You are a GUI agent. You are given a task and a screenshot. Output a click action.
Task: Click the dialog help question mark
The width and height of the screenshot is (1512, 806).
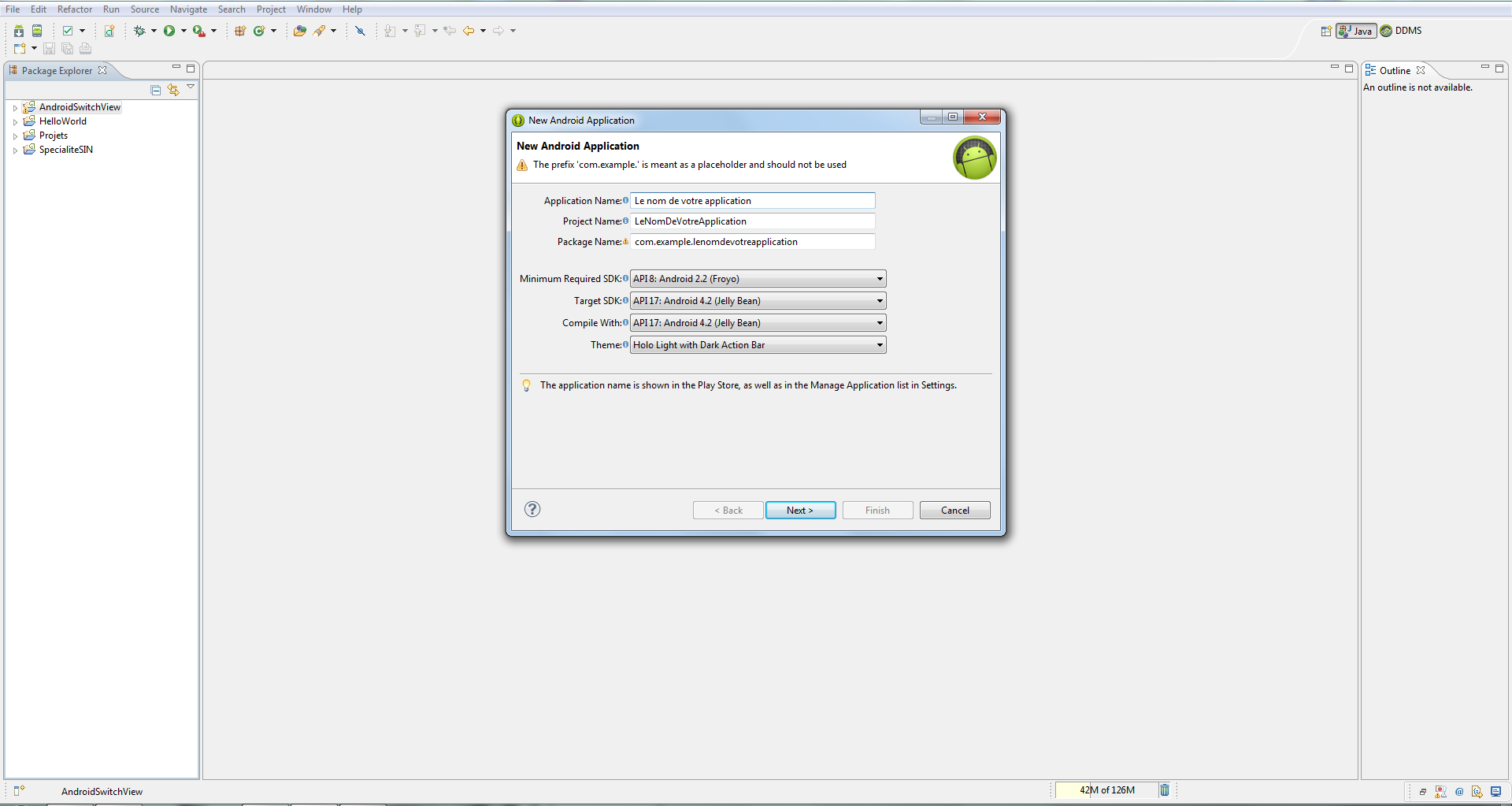(532, 509)
